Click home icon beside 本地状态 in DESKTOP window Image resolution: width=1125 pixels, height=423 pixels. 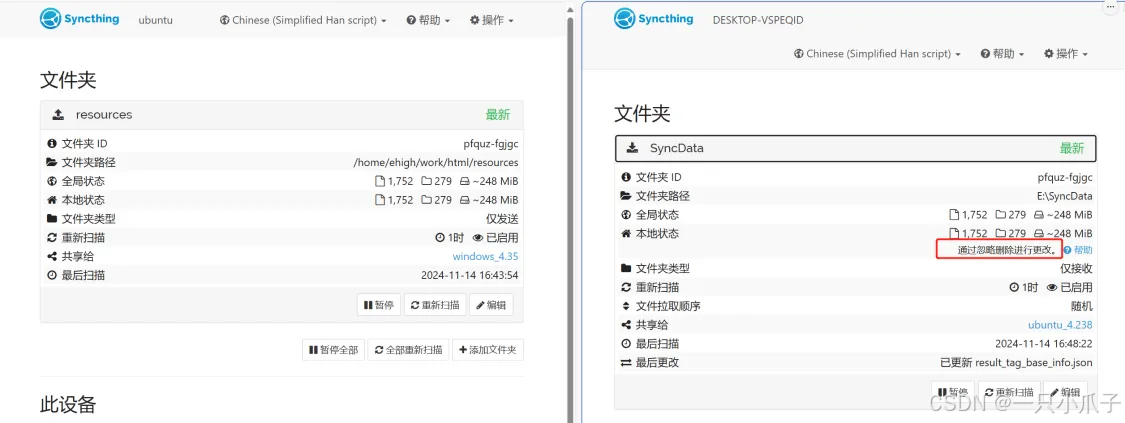pos(626,234)
